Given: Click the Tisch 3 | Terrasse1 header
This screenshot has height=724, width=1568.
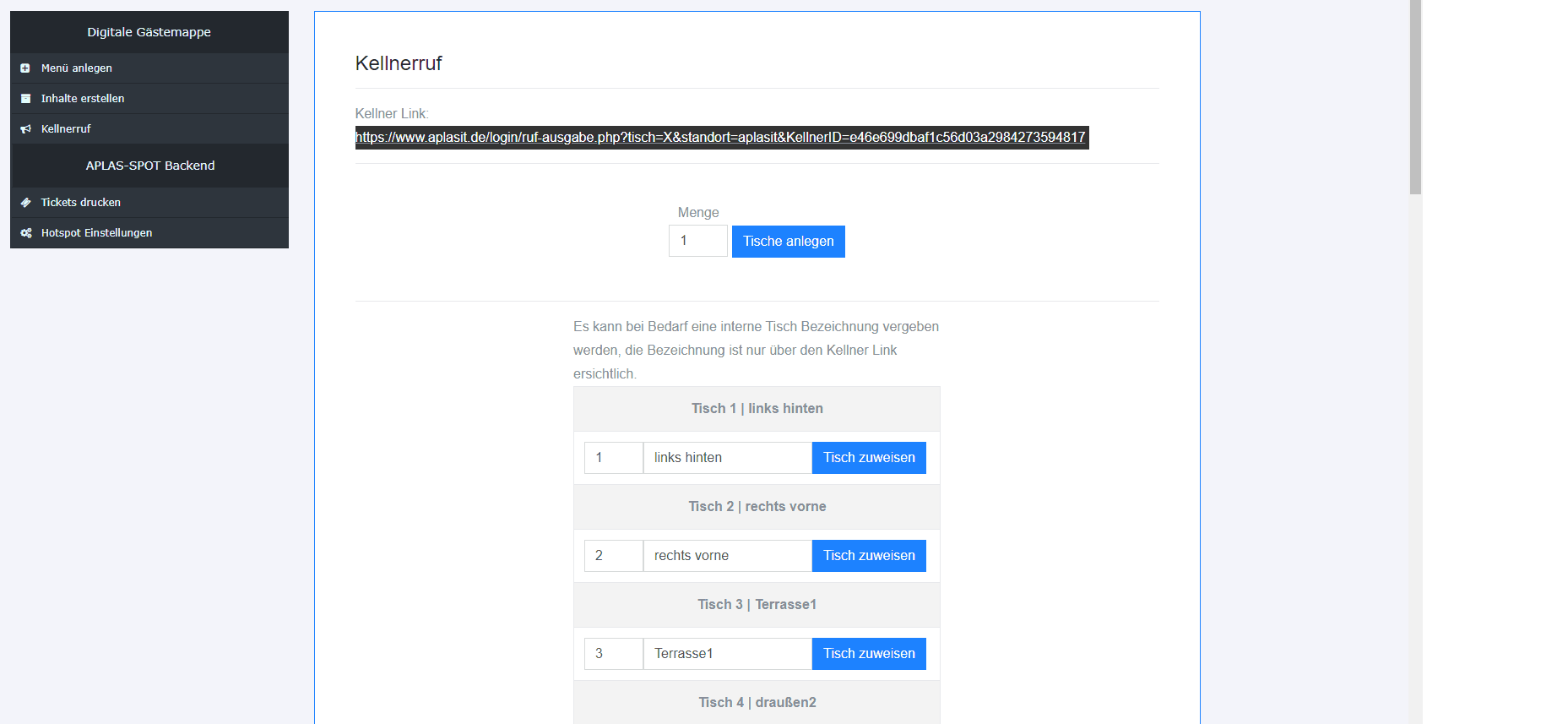Looking at the screenshot, I should pos(757,605).
